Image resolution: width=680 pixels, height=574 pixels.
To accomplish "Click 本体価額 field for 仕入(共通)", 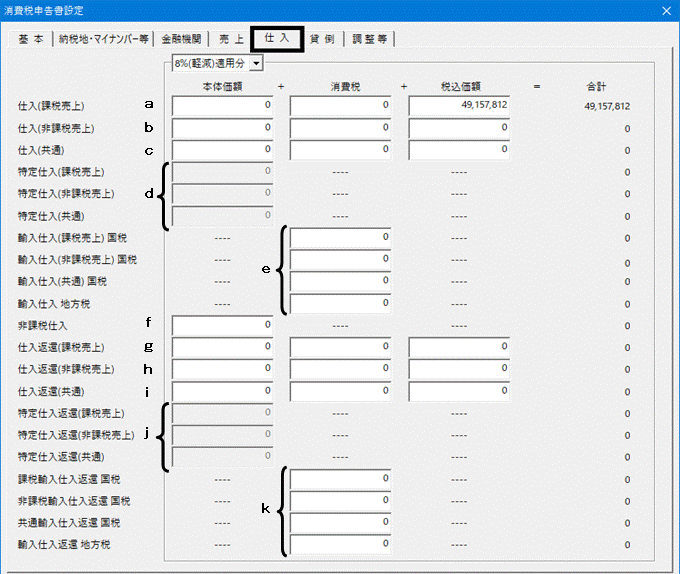I will point(222,150).
